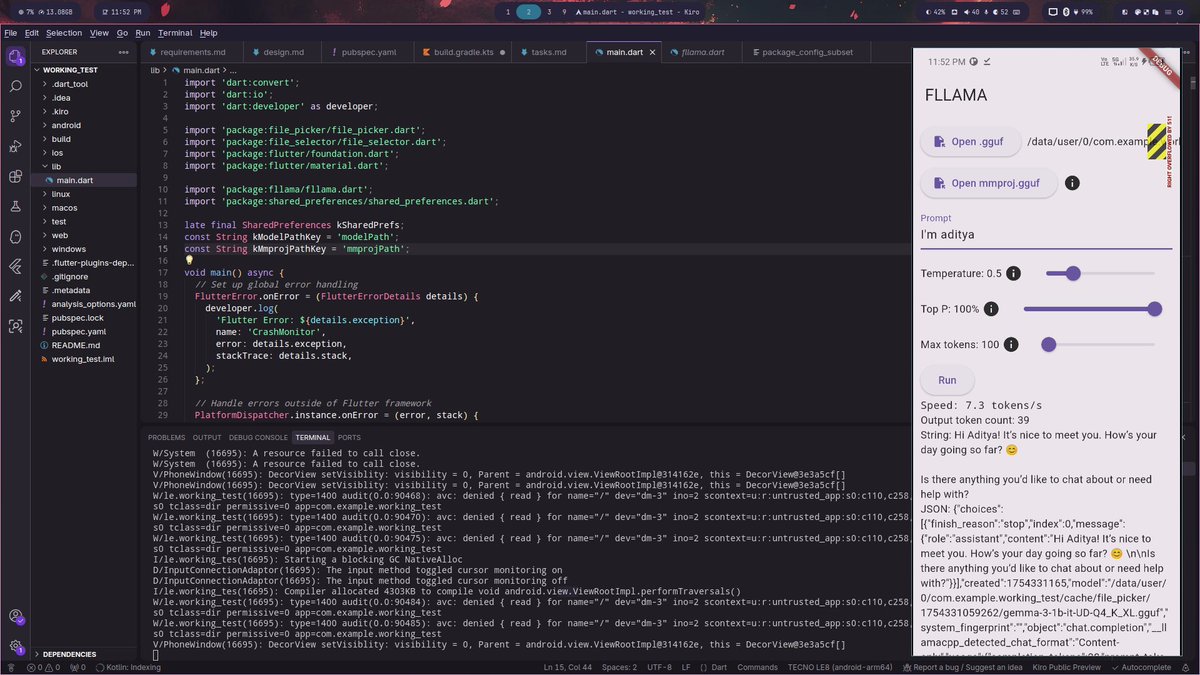Open the Source Control view

pos(15,116)
